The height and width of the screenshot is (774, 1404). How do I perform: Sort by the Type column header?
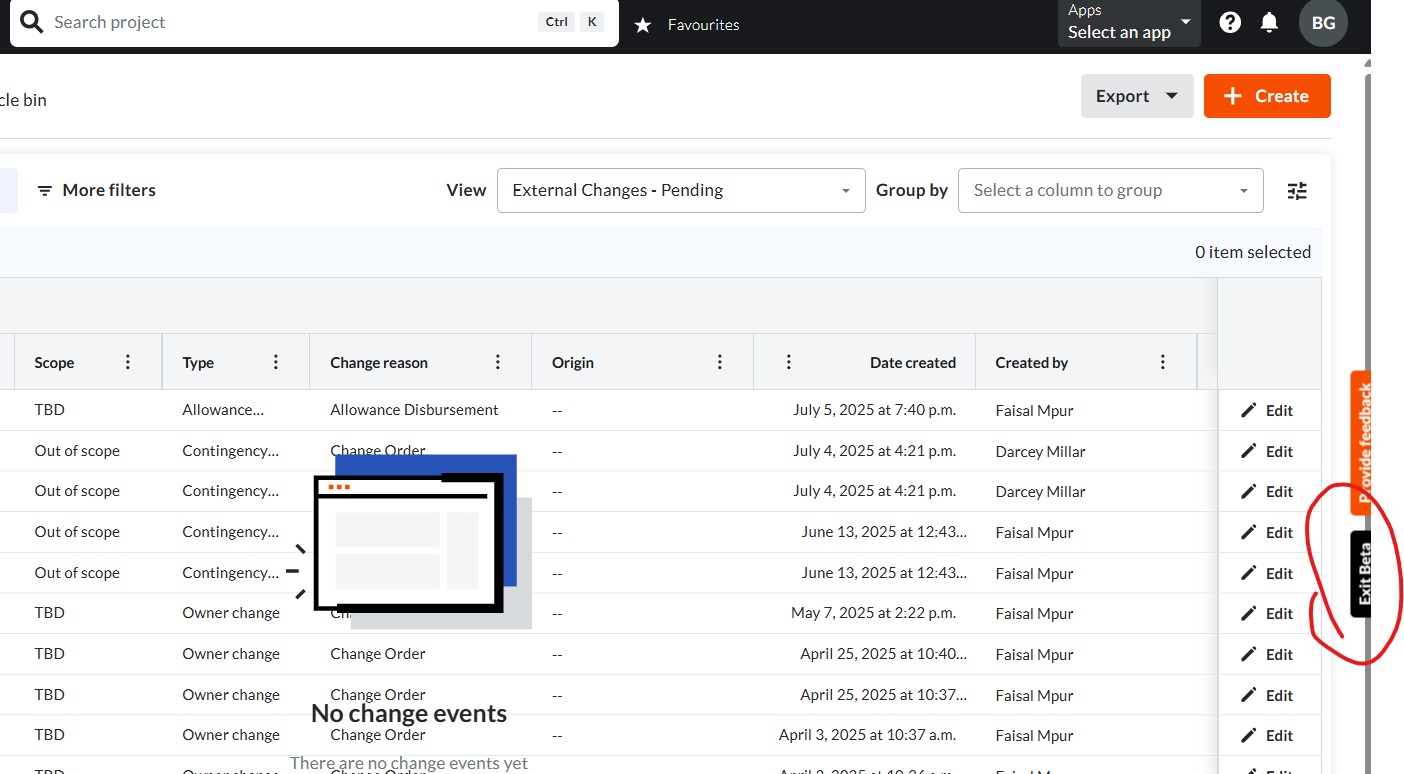pyautogui.click(x=198, y=363)
